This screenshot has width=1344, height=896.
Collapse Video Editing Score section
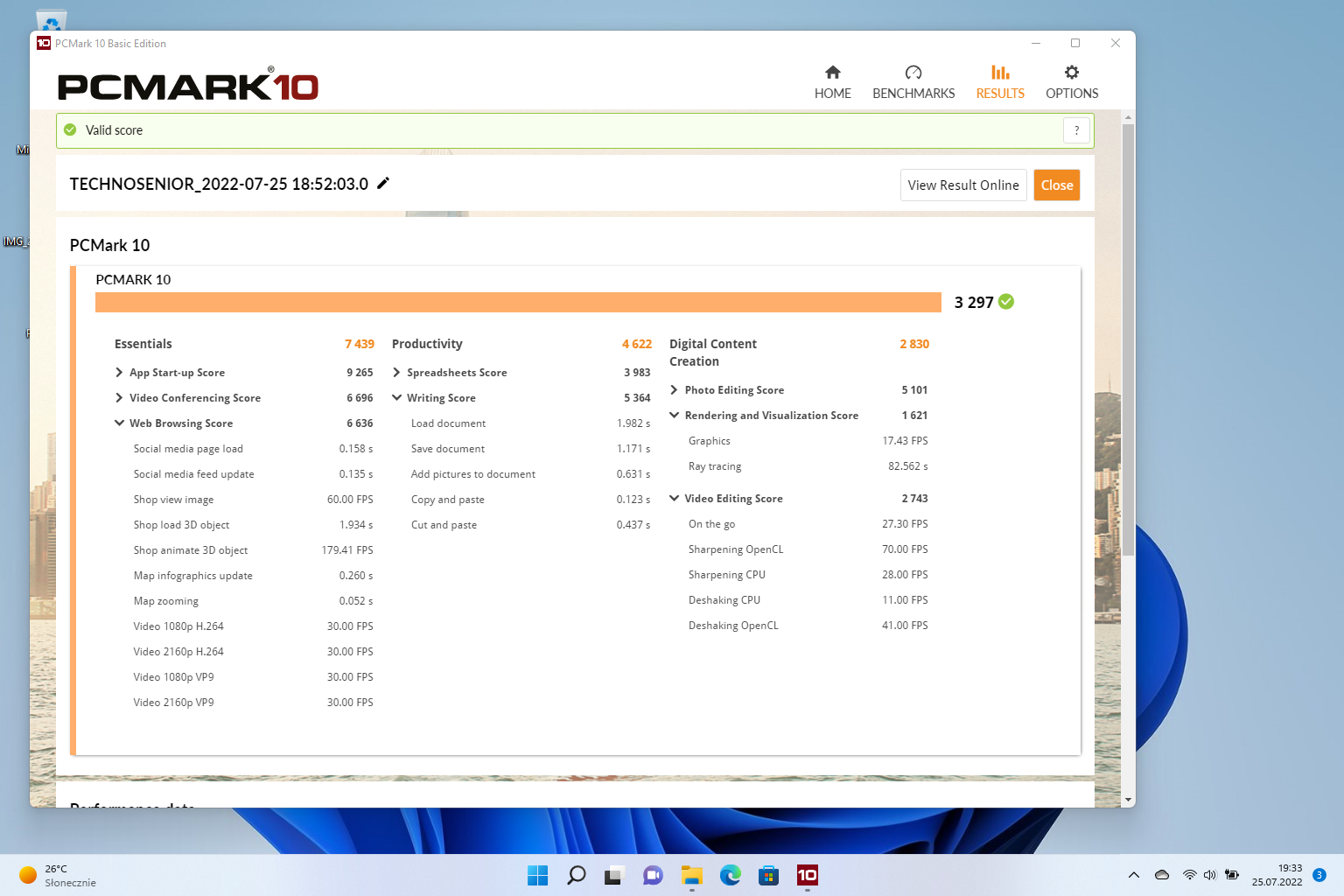click(674, 499)
